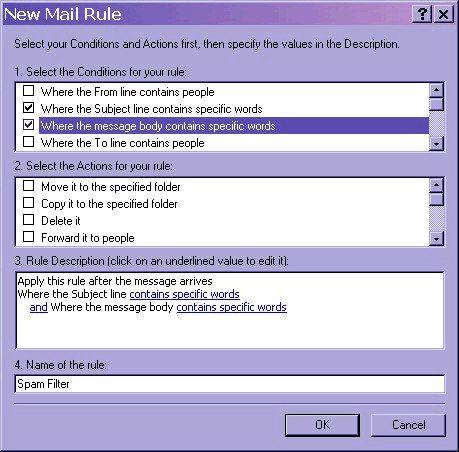The height and width of the screenshot is (452, 459).
Task: Check Move it to the specified folder
Action: (x=29, y=186)
